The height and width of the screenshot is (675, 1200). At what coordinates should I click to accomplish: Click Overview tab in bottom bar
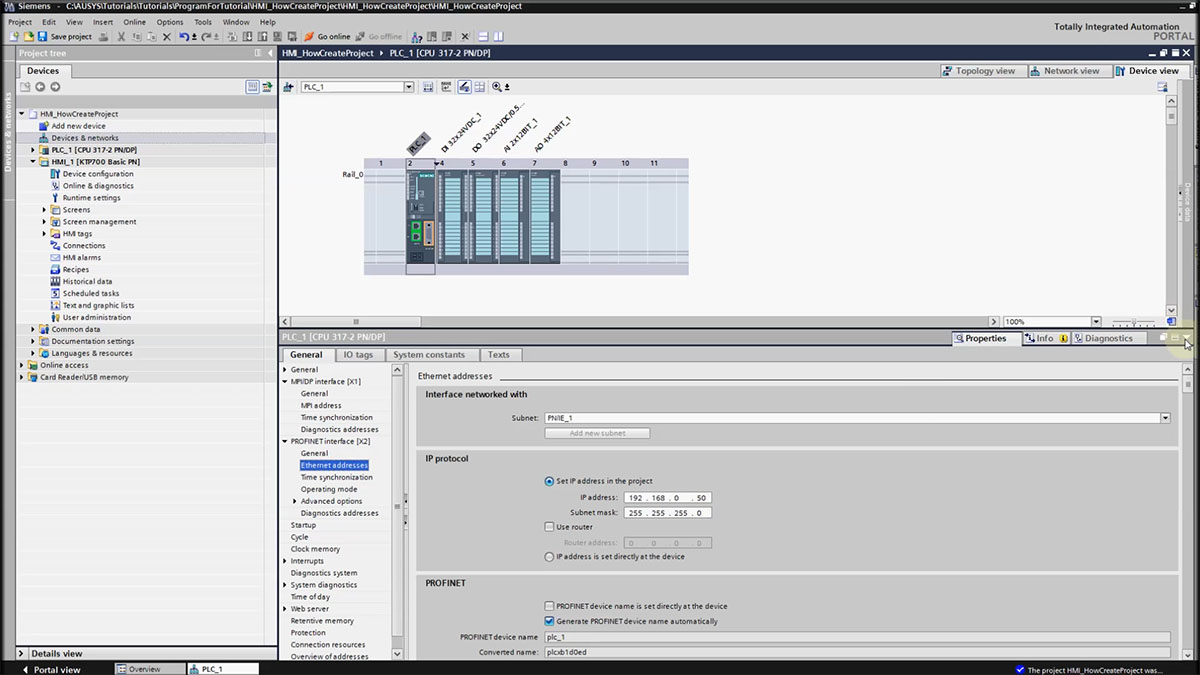[x=150, y=669]
